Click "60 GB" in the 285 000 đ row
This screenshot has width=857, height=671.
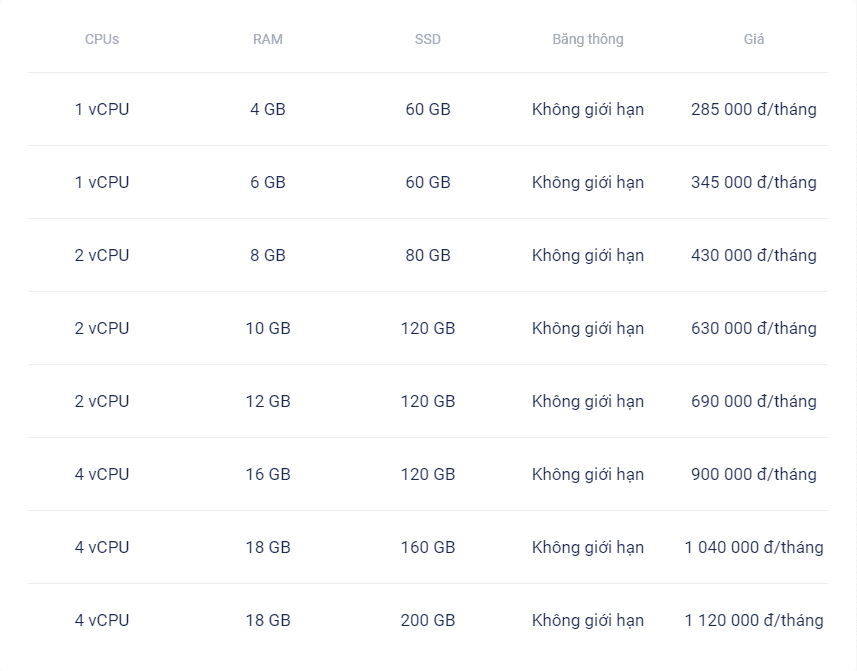[x=428, y=109]
